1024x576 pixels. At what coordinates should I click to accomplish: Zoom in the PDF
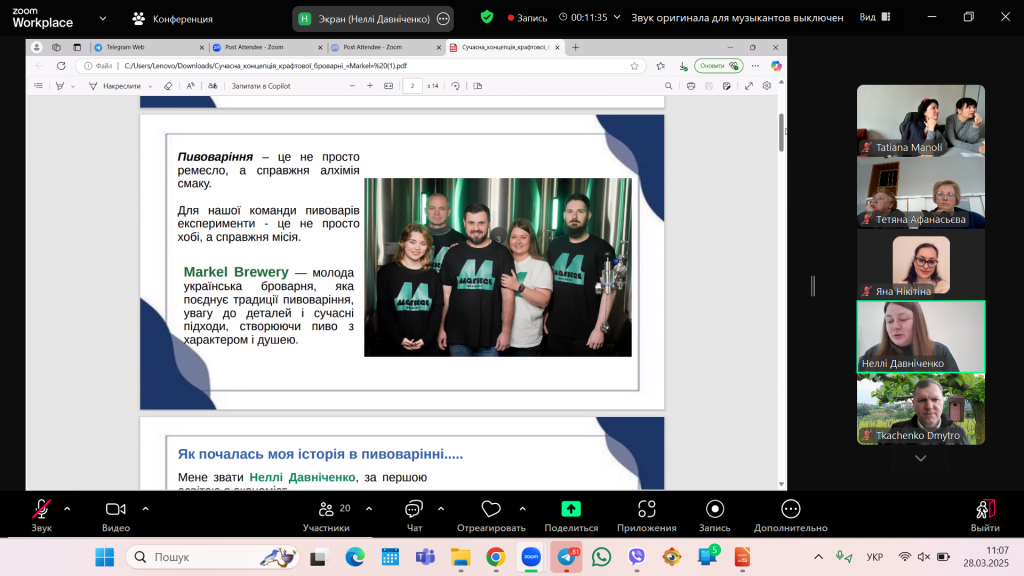370,86
